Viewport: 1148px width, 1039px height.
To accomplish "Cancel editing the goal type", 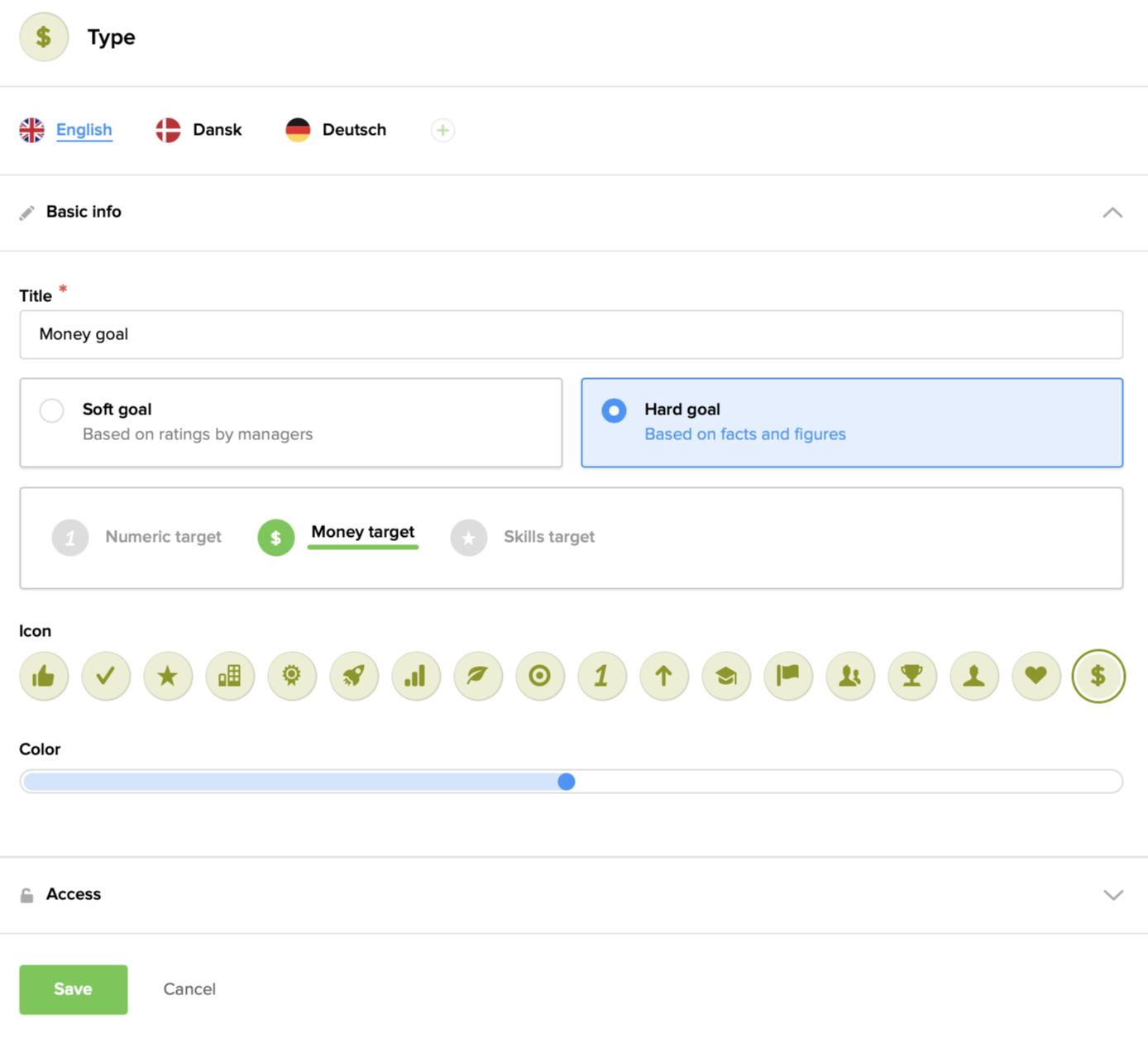I will coord(189,989).
